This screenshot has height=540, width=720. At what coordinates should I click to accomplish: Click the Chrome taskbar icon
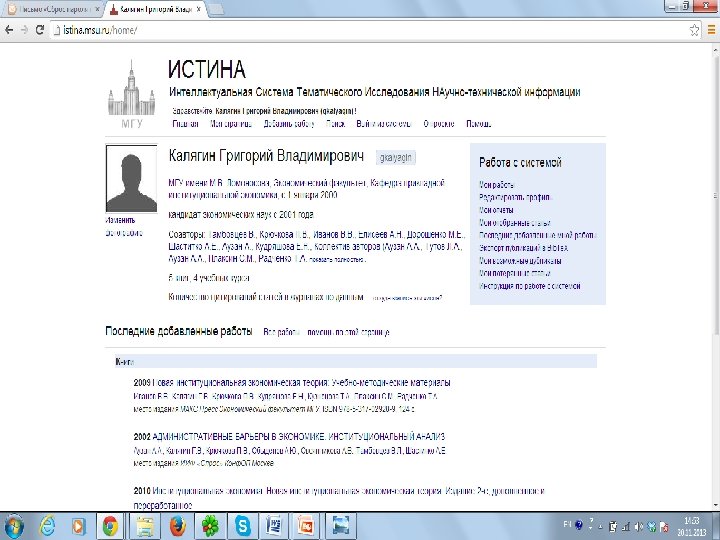coord(110,526)
